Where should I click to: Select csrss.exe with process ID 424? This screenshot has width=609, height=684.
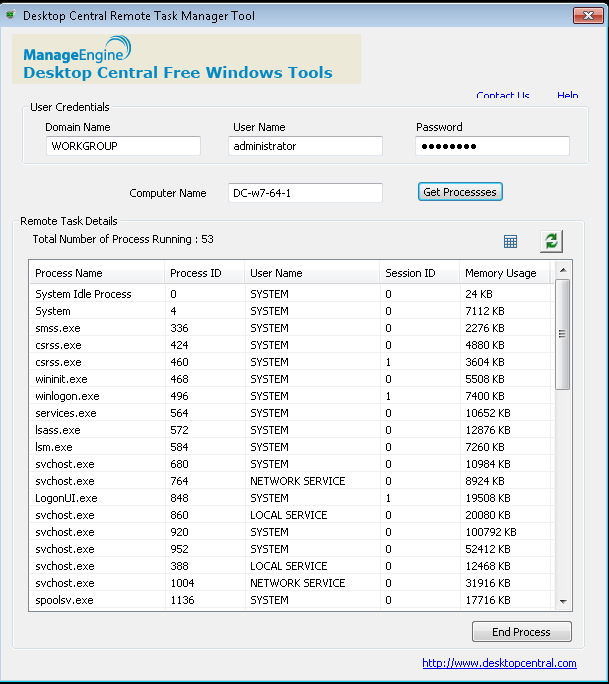click(291, 345)
